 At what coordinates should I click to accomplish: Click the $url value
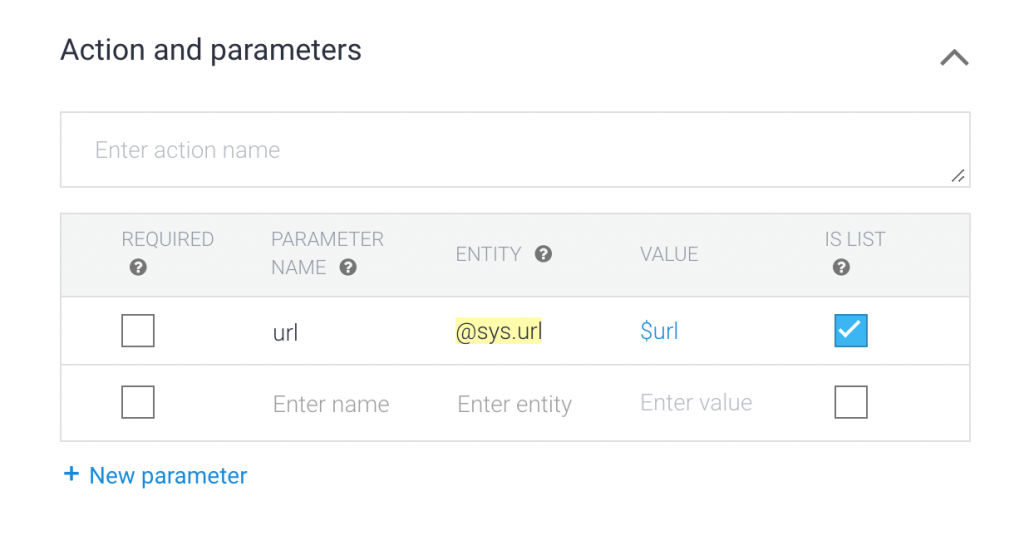coord(659,332)
